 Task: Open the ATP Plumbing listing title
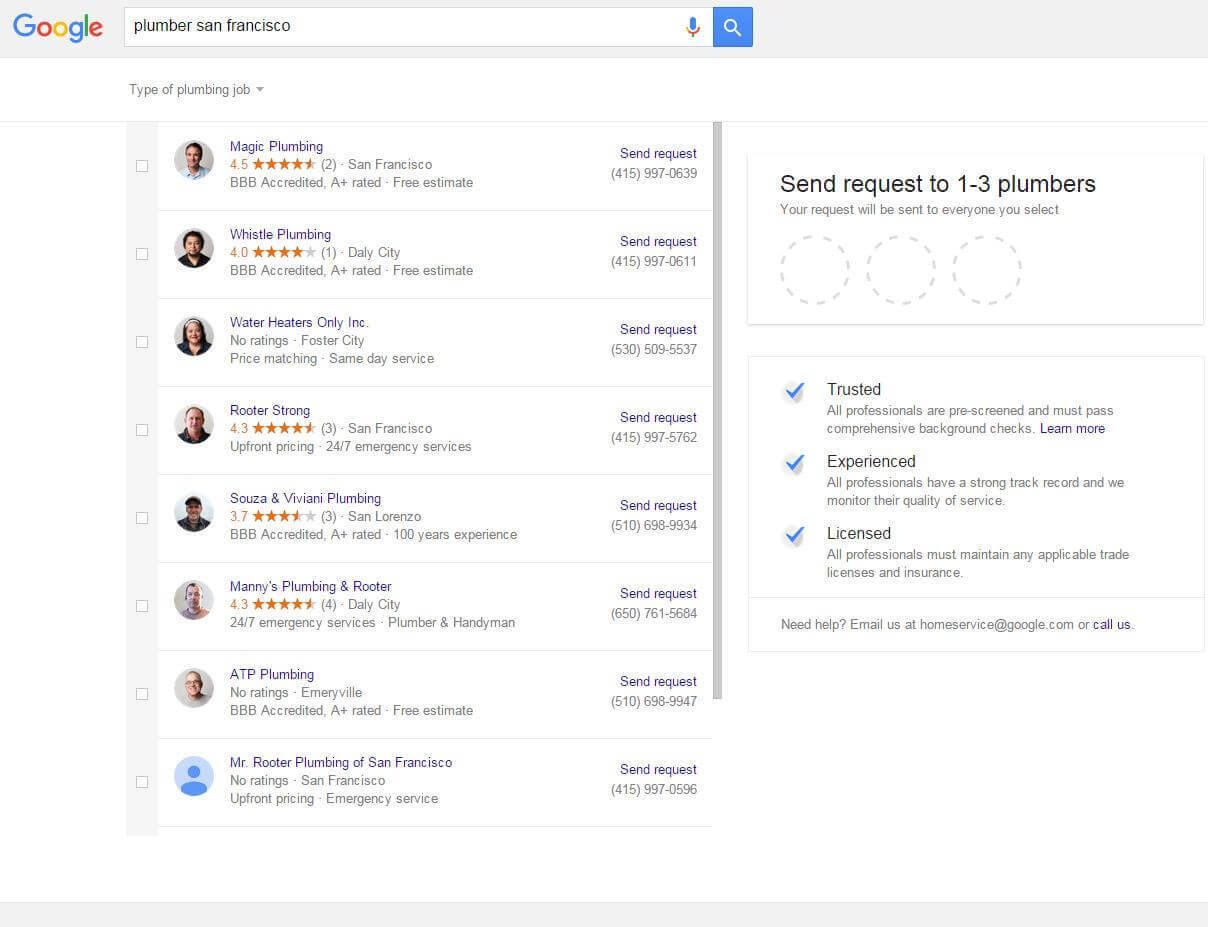tap(272, 674)
